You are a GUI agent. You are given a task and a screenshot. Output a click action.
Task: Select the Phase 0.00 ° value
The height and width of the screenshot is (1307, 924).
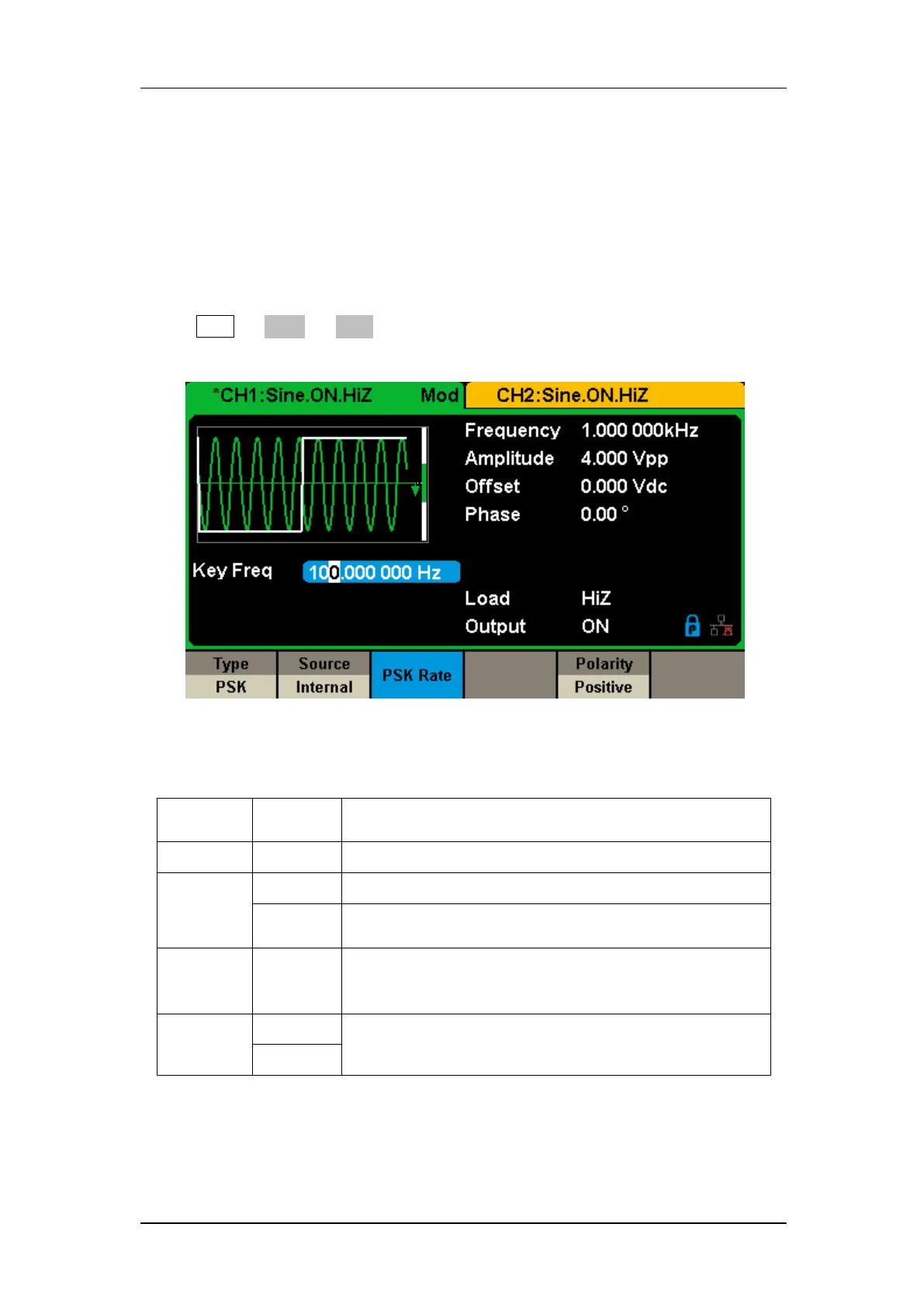point(604,515)
